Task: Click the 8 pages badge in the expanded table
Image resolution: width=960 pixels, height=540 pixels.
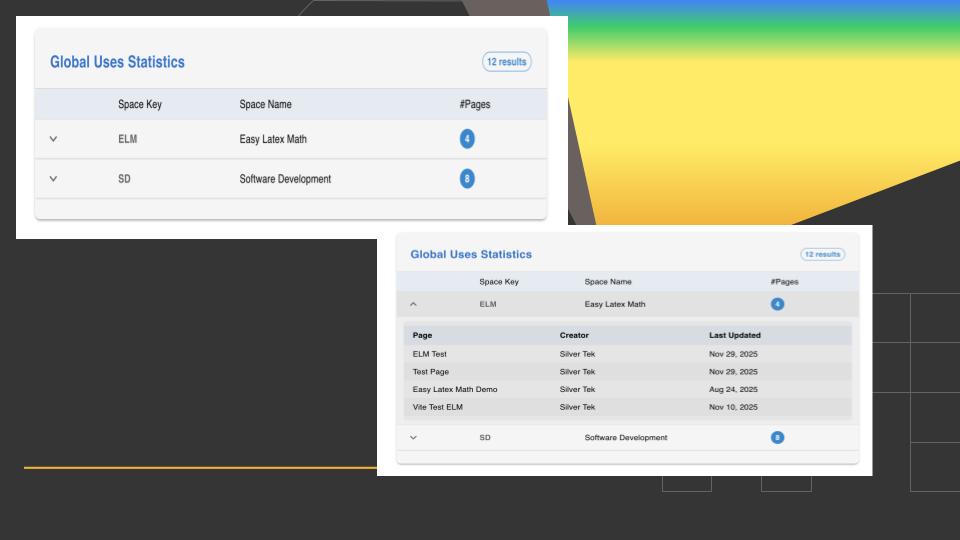Action: tap(777, 437)
